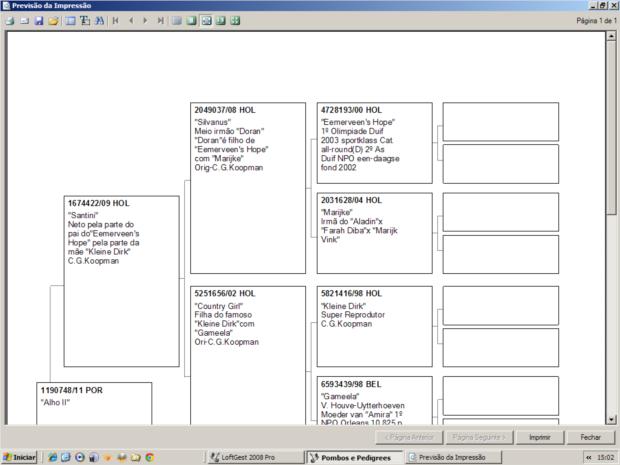The height and width of the screenshot is (465, 620).
Task: Click the scroll up arrow of preview
Action: (x=611, y=36)
